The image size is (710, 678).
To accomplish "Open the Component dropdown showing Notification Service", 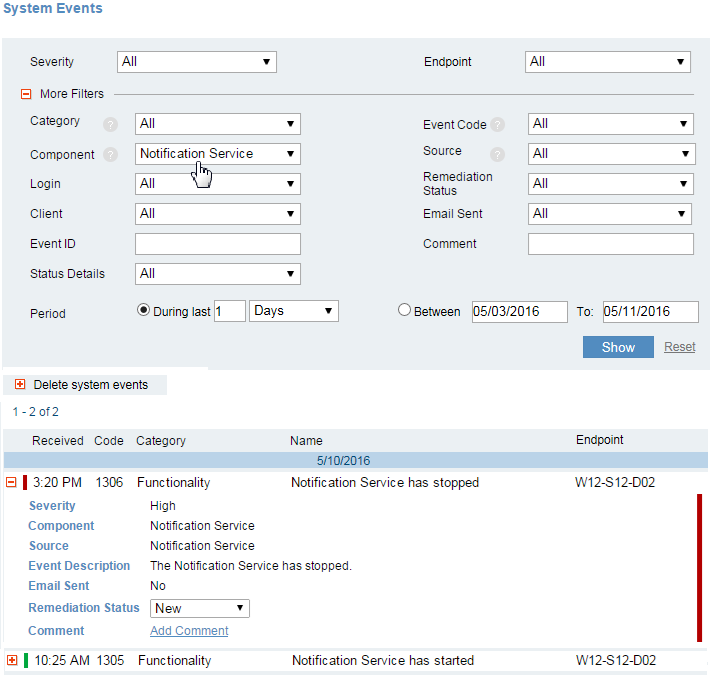I will tap(217, 154).
